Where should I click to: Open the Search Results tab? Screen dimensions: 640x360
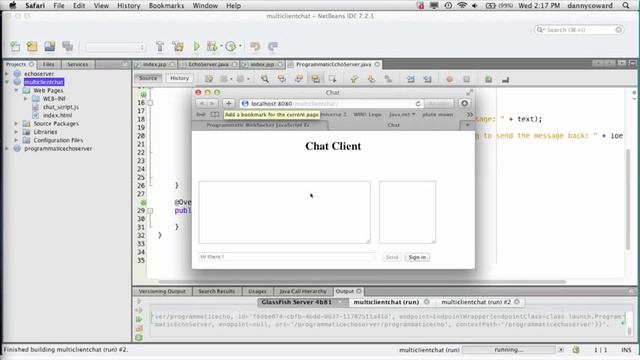pyautogui.click(x=217, y=291)
